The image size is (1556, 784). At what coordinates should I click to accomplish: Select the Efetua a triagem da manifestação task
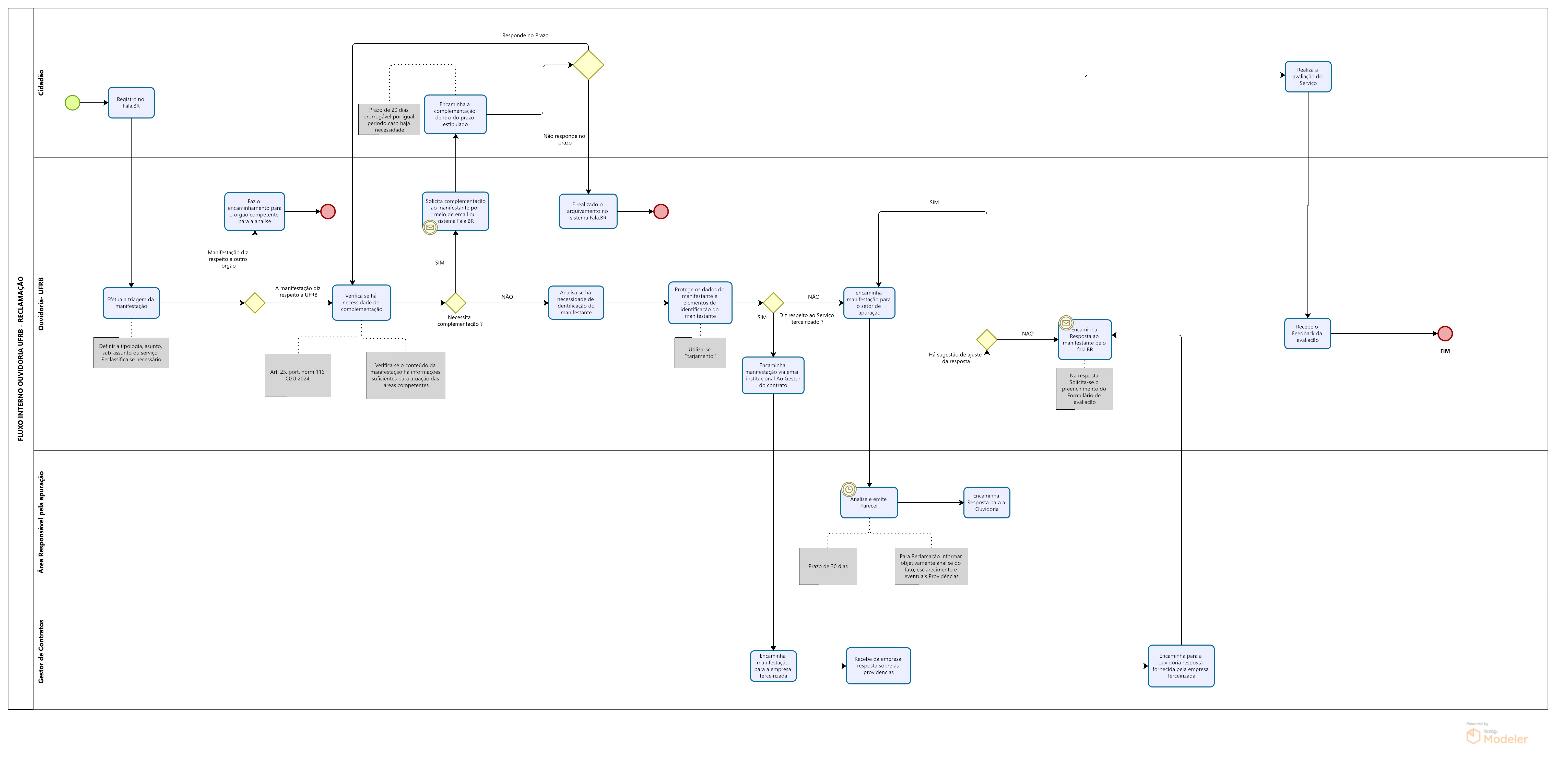pyautogui.click(x=131, y=303)
